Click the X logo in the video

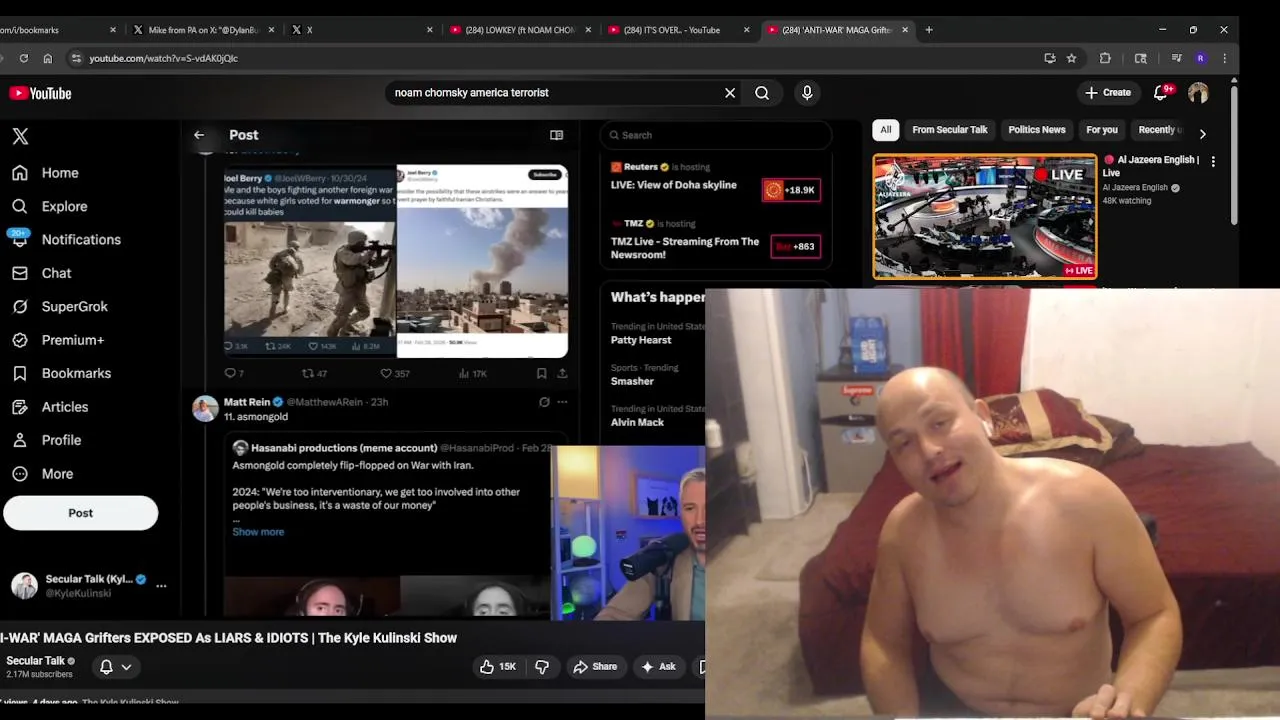pos(20,136)
